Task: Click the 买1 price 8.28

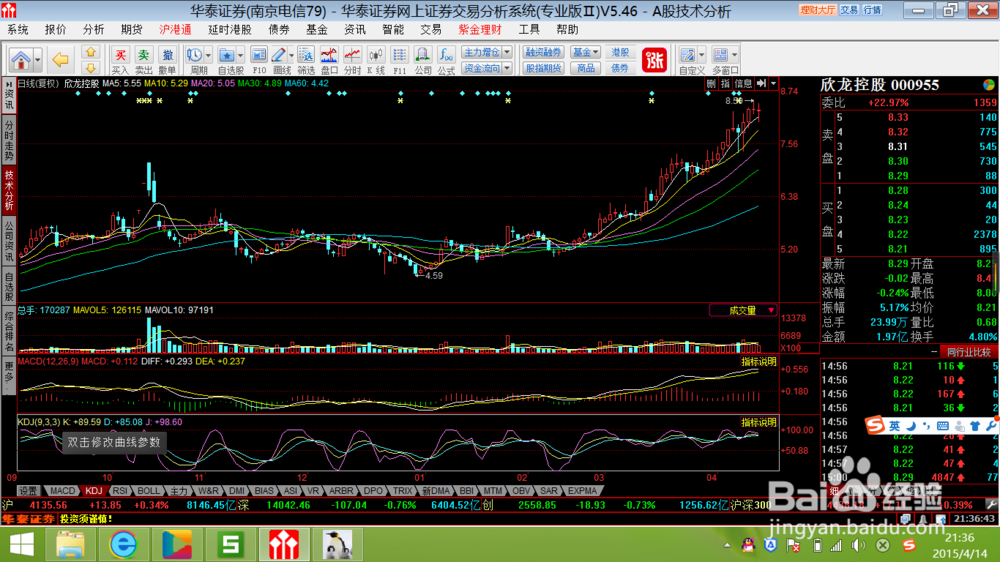Action: [x=898, y=191]
